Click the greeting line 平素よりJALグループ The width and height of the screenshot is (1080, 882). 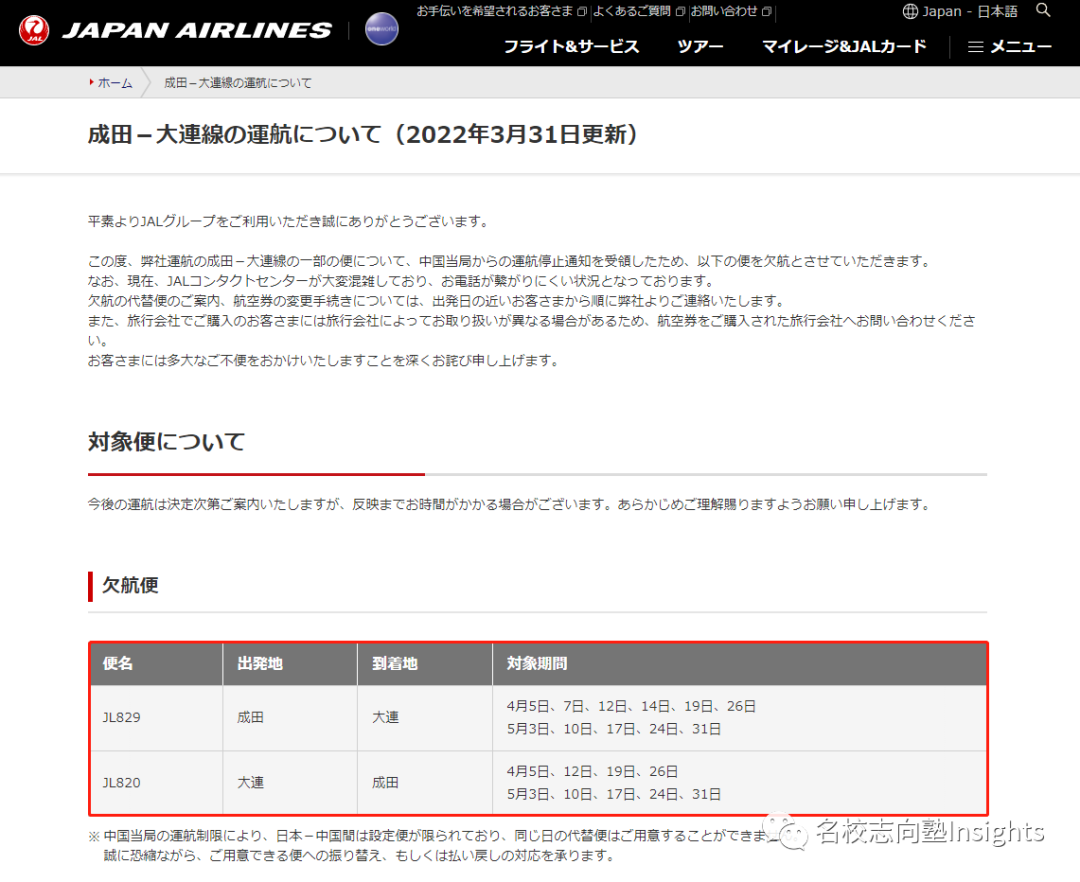click(289, 222)
